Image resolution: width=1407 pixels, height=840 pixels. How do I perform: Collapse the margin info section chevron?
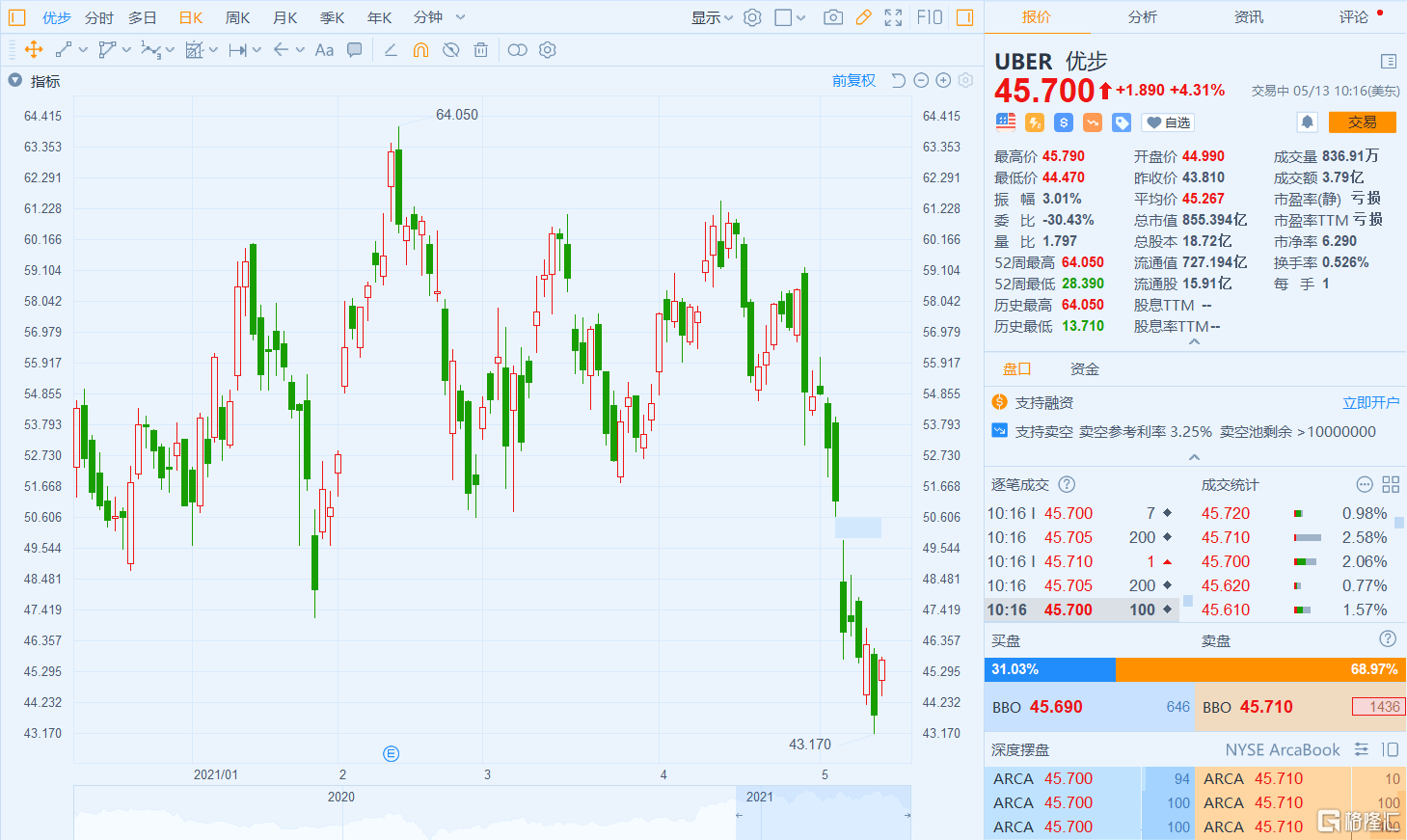(x=1195, y=457)
